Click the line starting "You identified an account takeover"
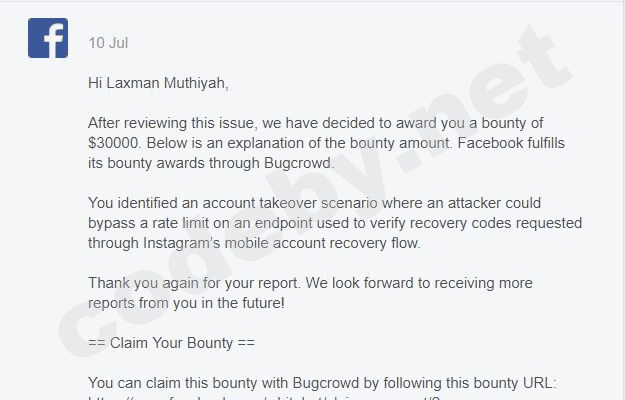Image resolution: width=625 pixels, height=400 pixels. pyautogui.click(x=314, y=203)
